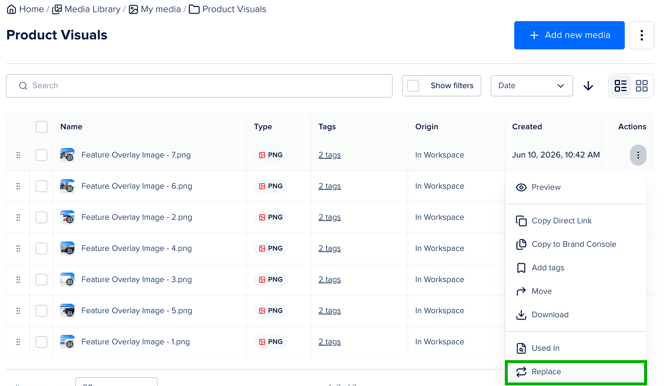This screenshot has height=386, width=670.
Task: Toggle the Show filters checkbox
Action: click(x=413, y=85)
